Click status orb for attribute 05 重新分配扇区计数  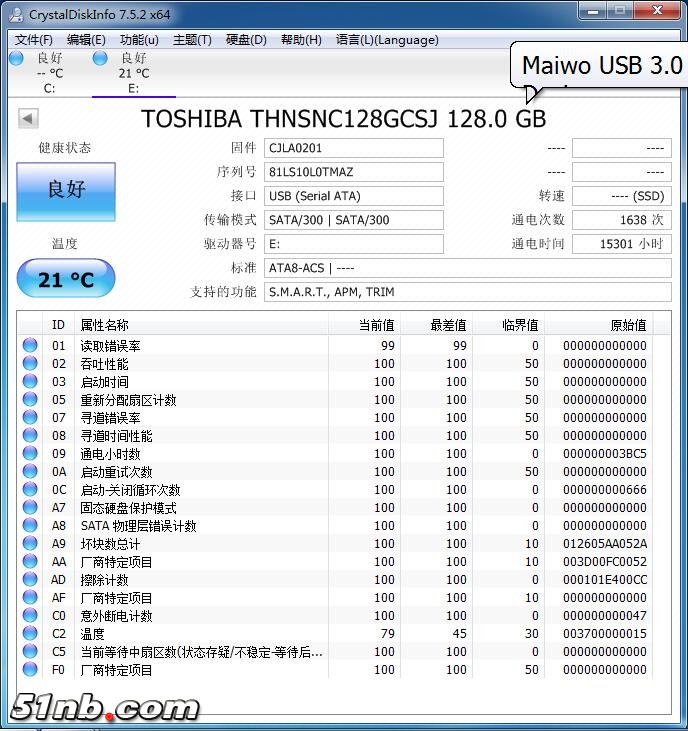click(30, 400)
